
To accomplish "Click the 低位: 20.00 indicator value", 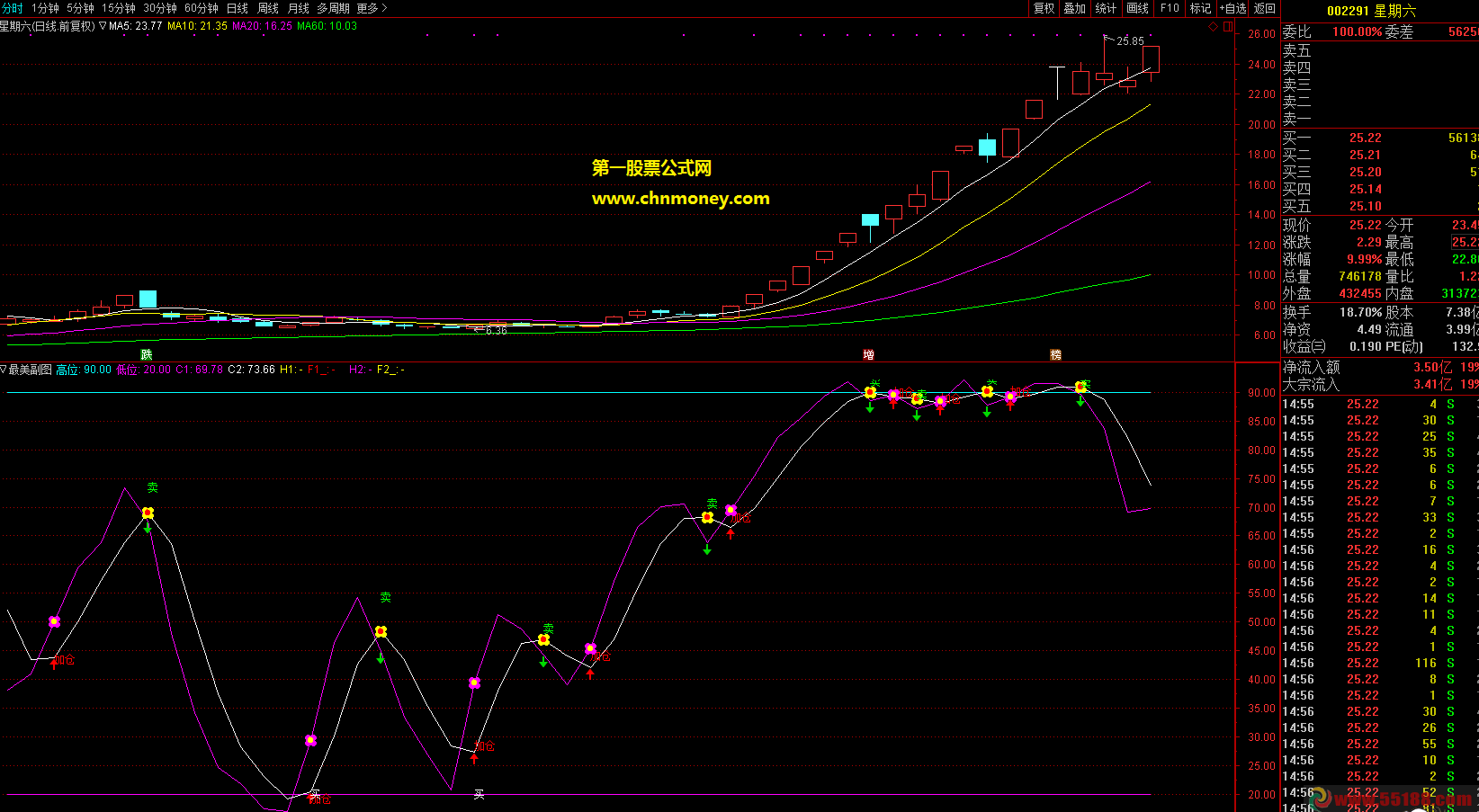I will (x=144, y=370).
